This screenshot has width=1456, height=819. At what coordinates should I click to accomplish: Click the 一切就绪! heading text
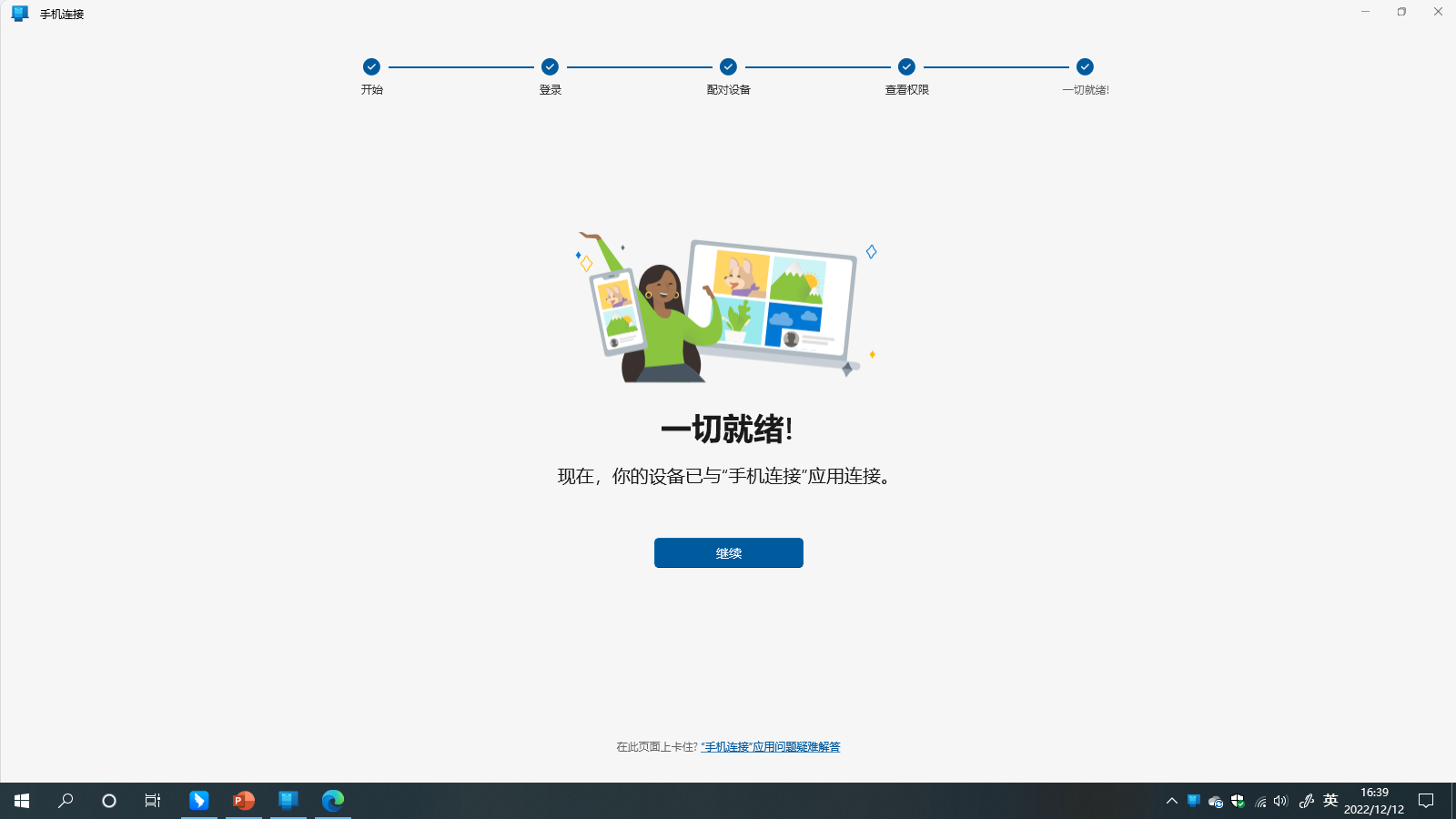pos(727,429)
